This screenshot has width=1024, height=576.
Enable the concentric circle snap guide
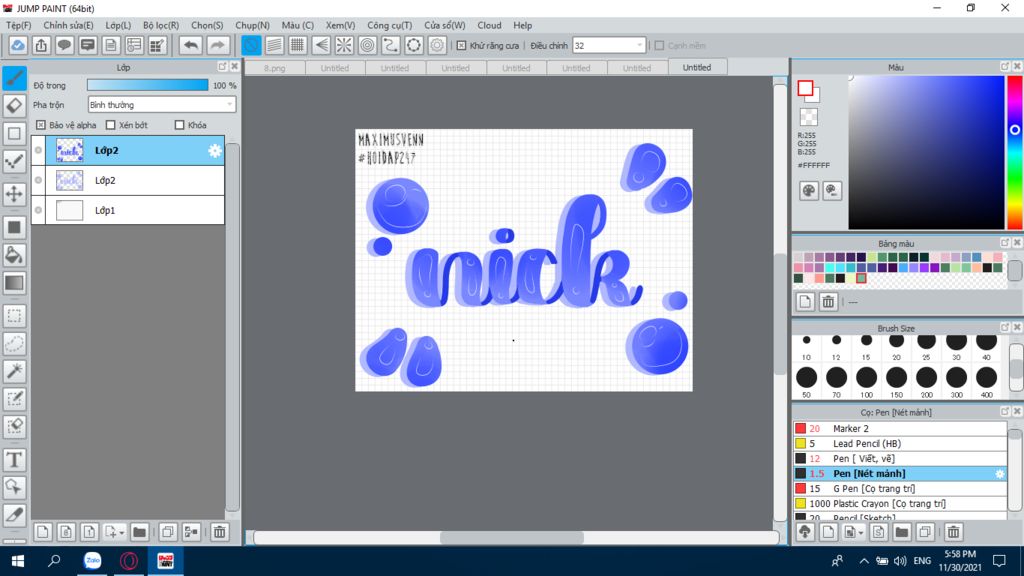coord(368,45)
